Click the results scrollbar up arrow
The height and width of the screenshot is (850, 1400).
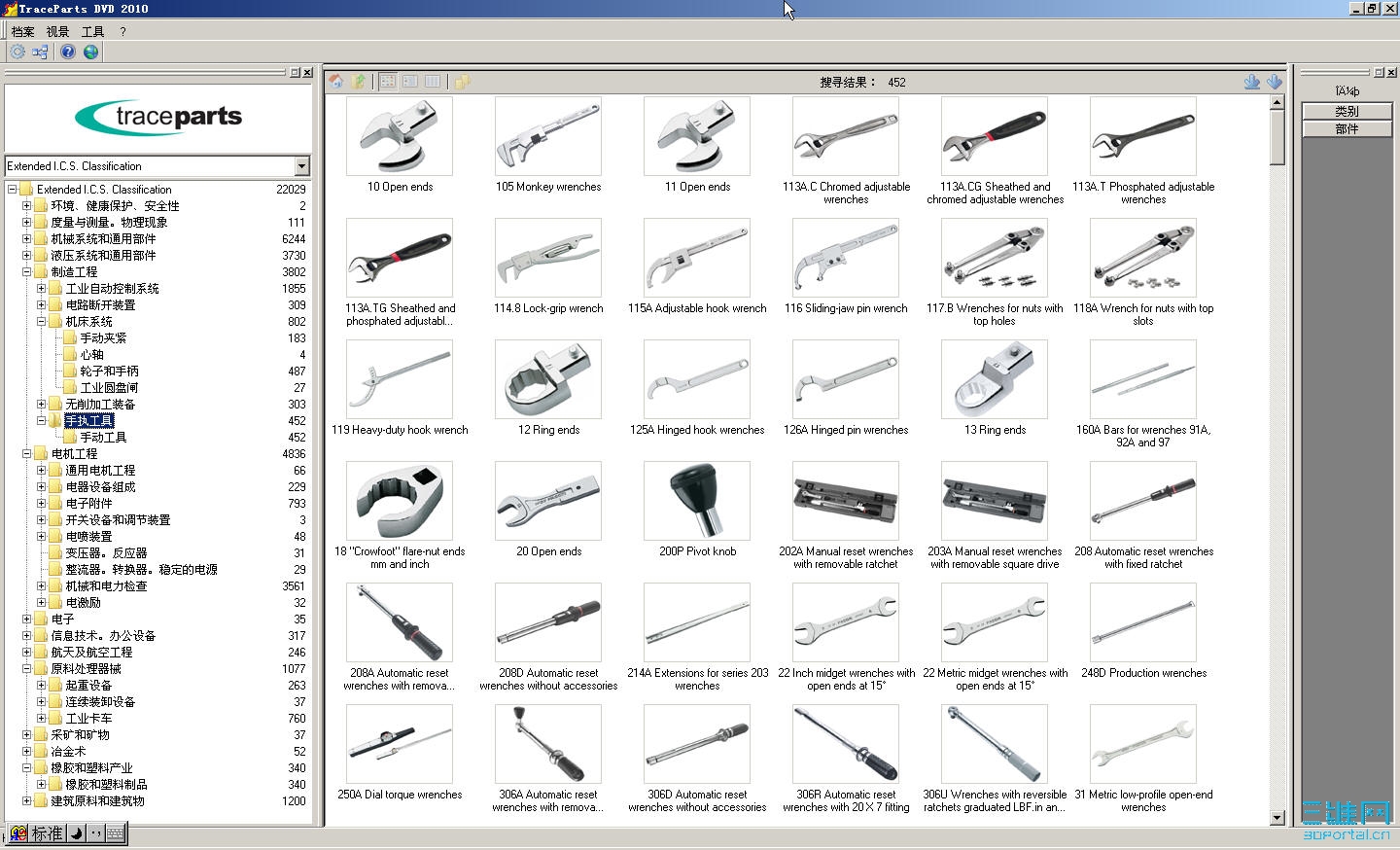1277,103
